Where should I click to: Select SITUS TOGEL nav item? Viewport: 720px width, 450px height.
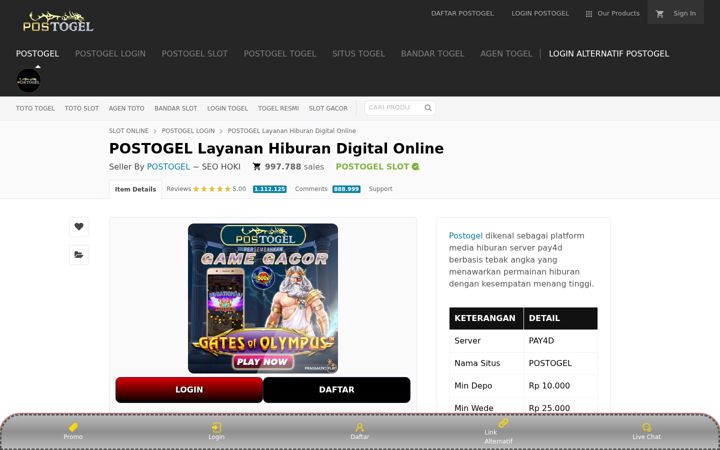coord(359,54)
